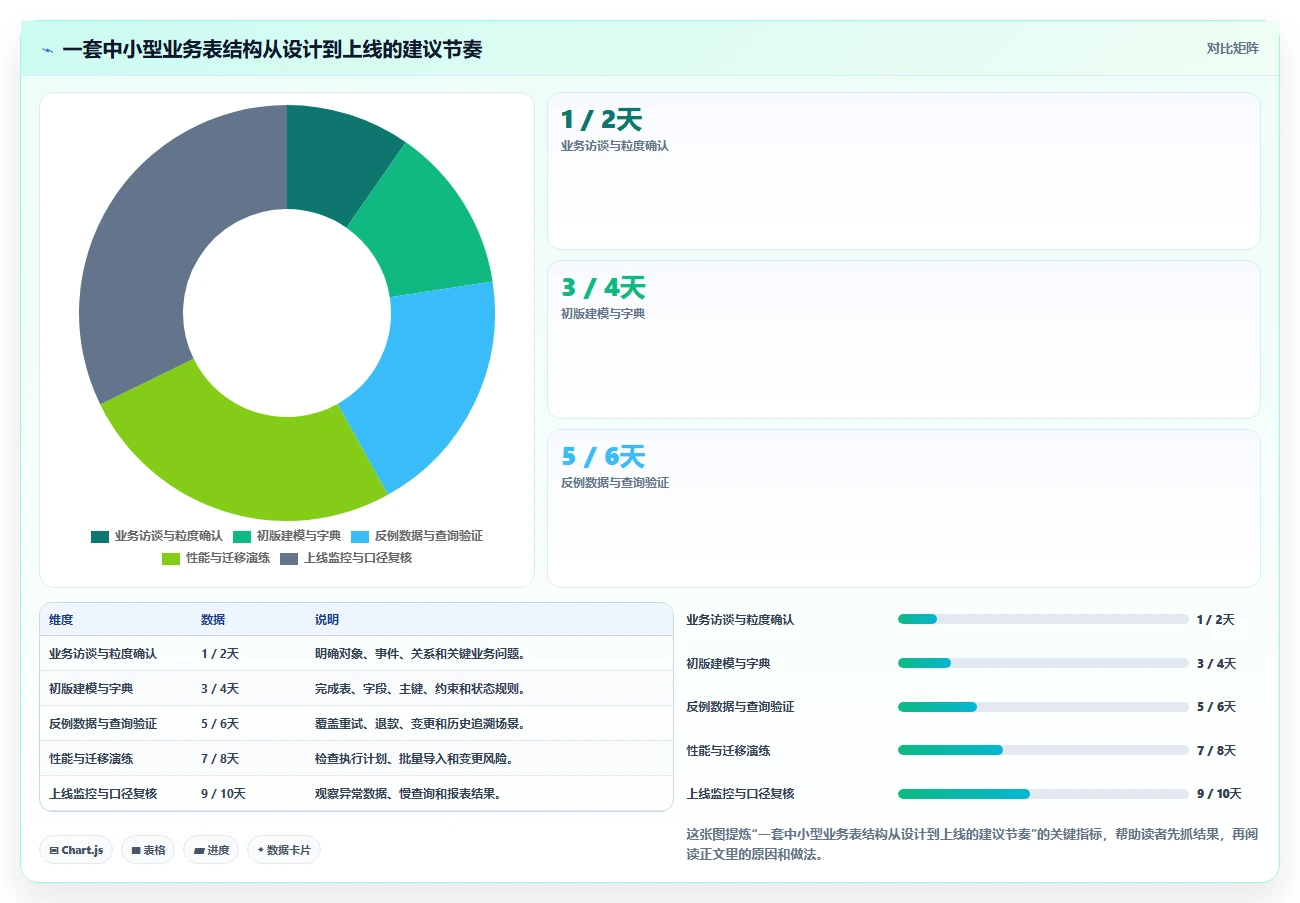
Task: Click the 反例数据与查询验证 progress bar
Action: pyautogui.click(x=1043, y=707)
